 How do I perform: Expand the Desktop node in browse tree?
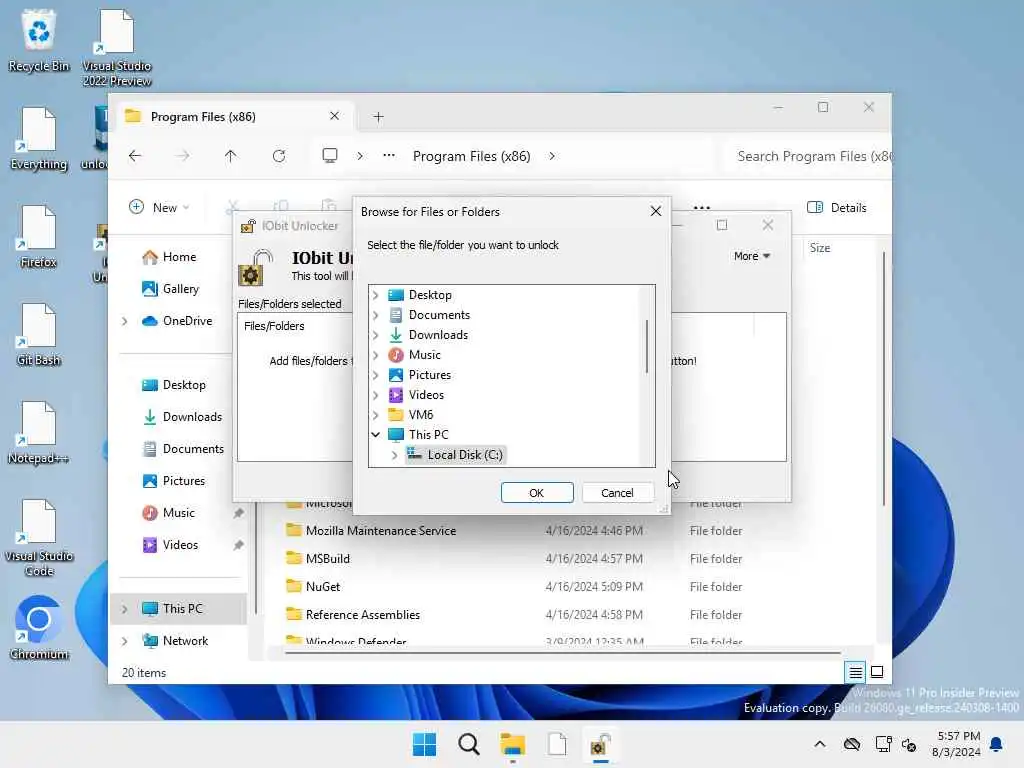[376, 295]
